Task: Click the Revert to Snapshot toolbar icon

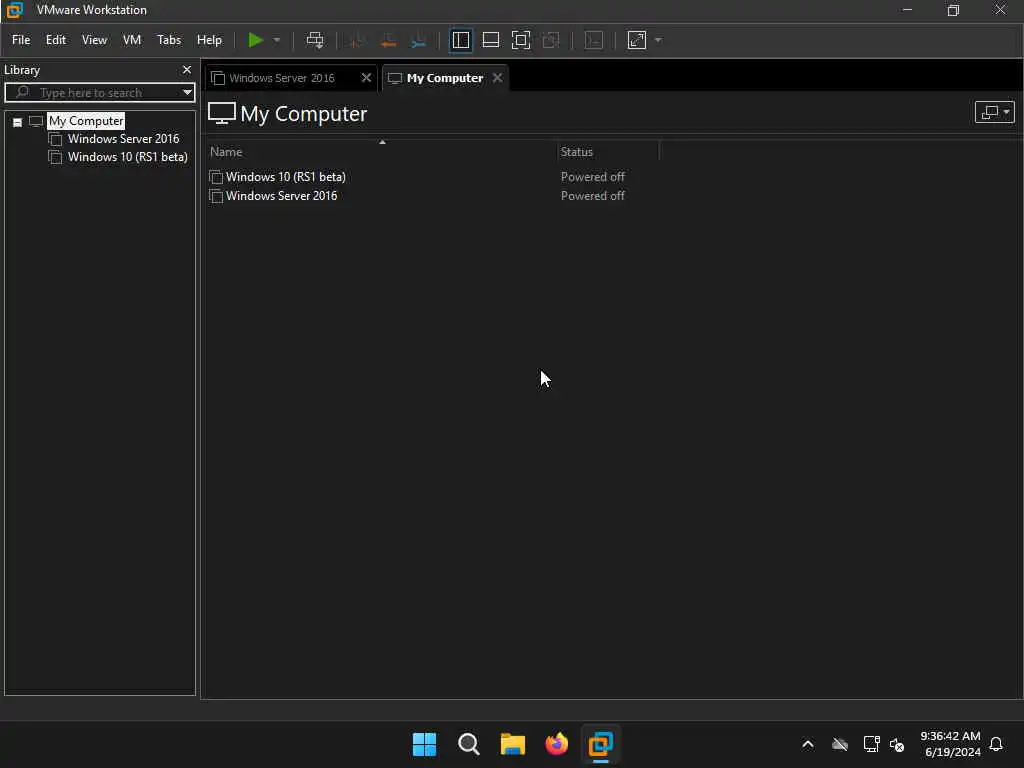Action: [x=388, y=40]
